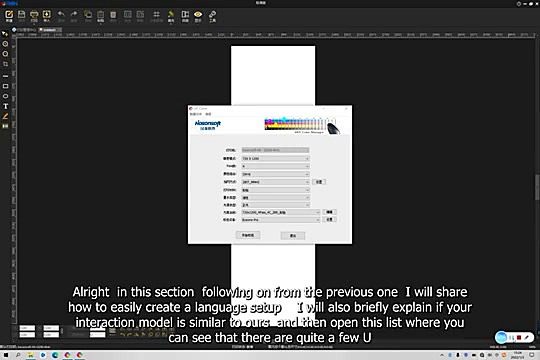Image resolution: width=540 pixels, height=360 pixels.
Task: Click the taskbar clock
Action: click(517, 355)
